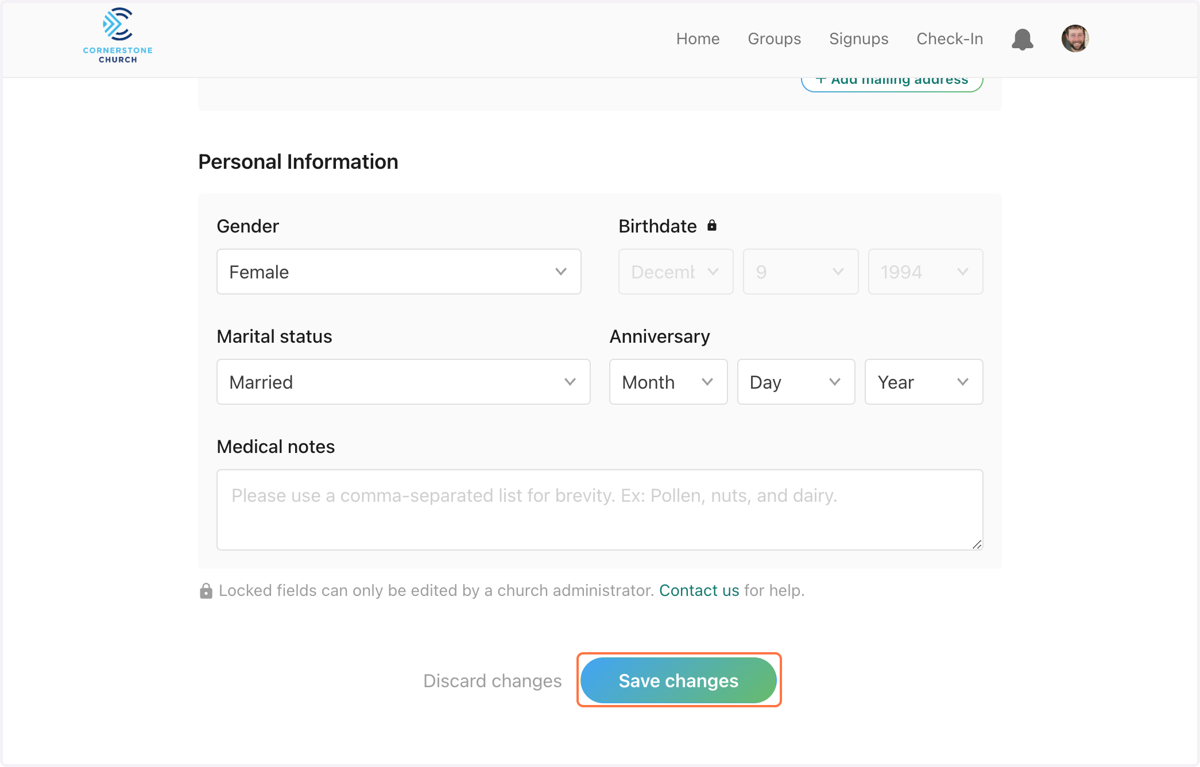Click the Medical notes resize handle
Viewport: 1200px width, 767px height.
(x=977, y=544)
